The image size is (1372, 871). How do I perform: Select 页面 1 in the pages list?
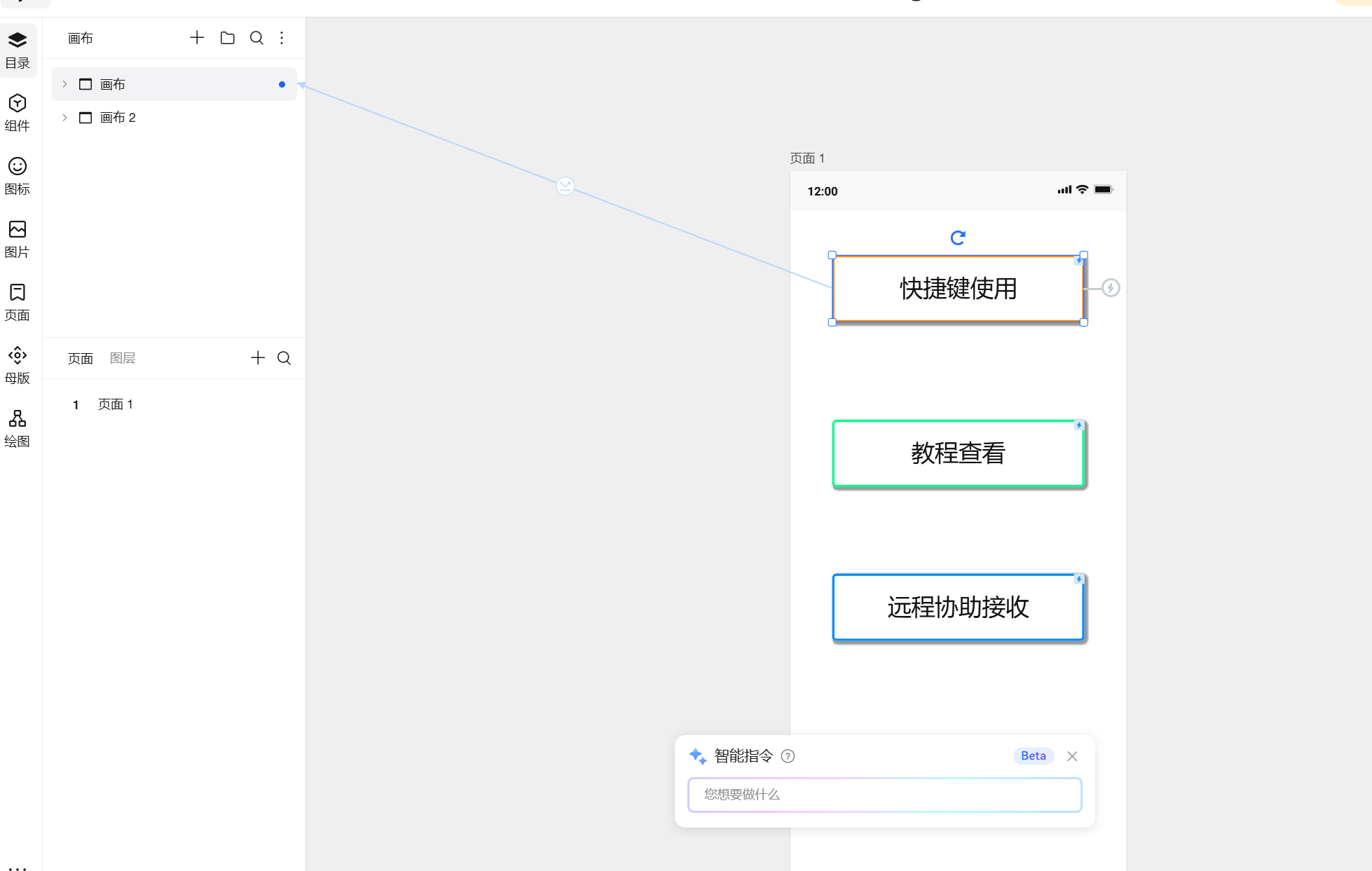(x=116, y=404)
